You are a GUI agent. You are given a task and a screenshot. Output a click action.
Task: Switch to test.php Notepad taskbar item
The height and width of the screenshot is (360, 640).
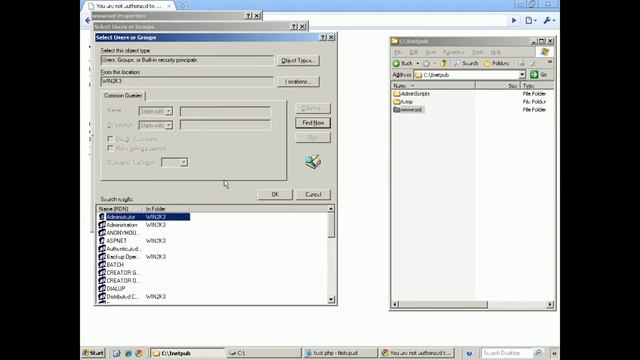(340, 353)
